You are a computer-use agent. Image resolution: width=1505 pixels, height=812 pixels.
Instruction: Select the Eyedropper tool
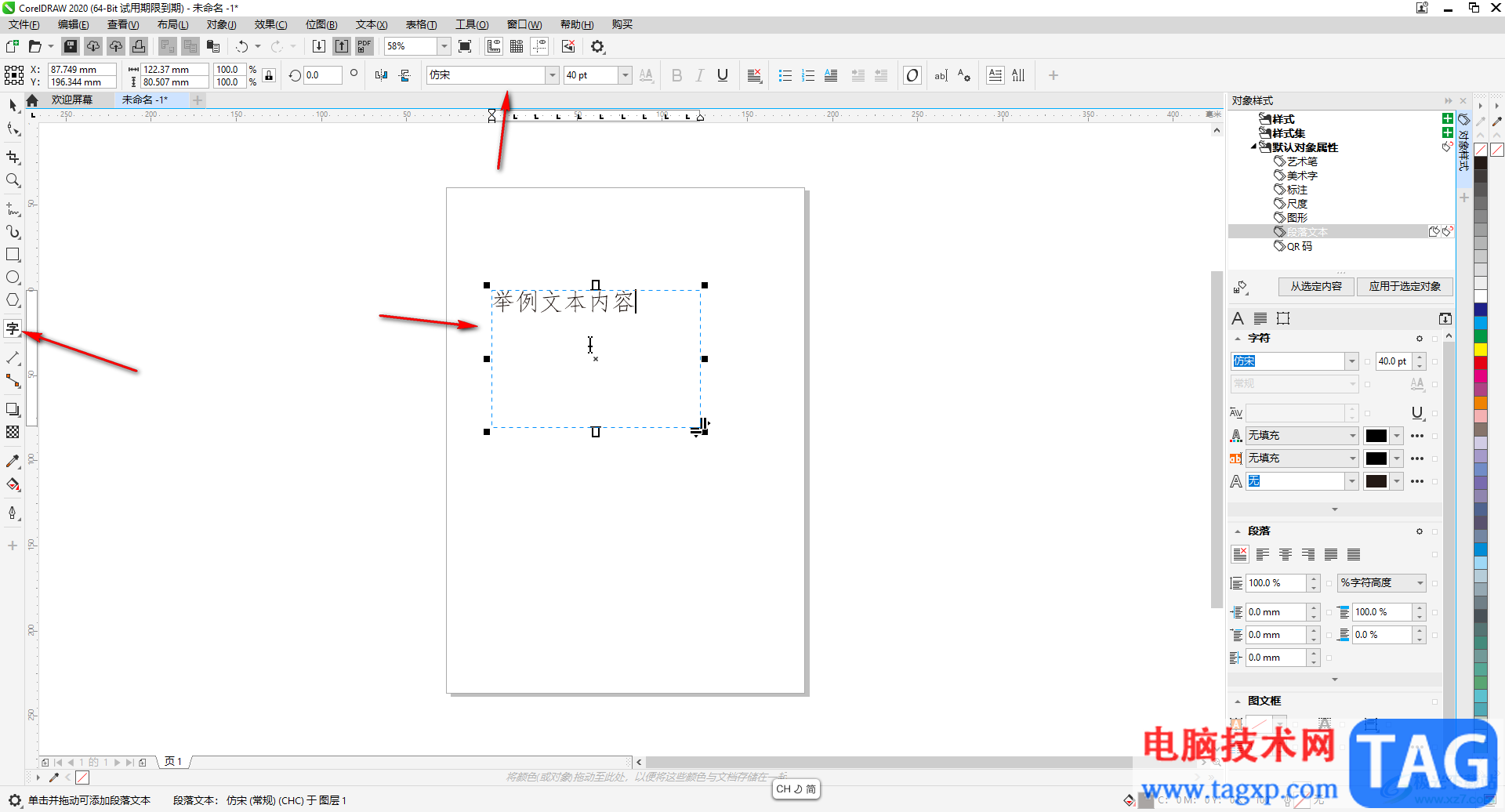[13, 462]
